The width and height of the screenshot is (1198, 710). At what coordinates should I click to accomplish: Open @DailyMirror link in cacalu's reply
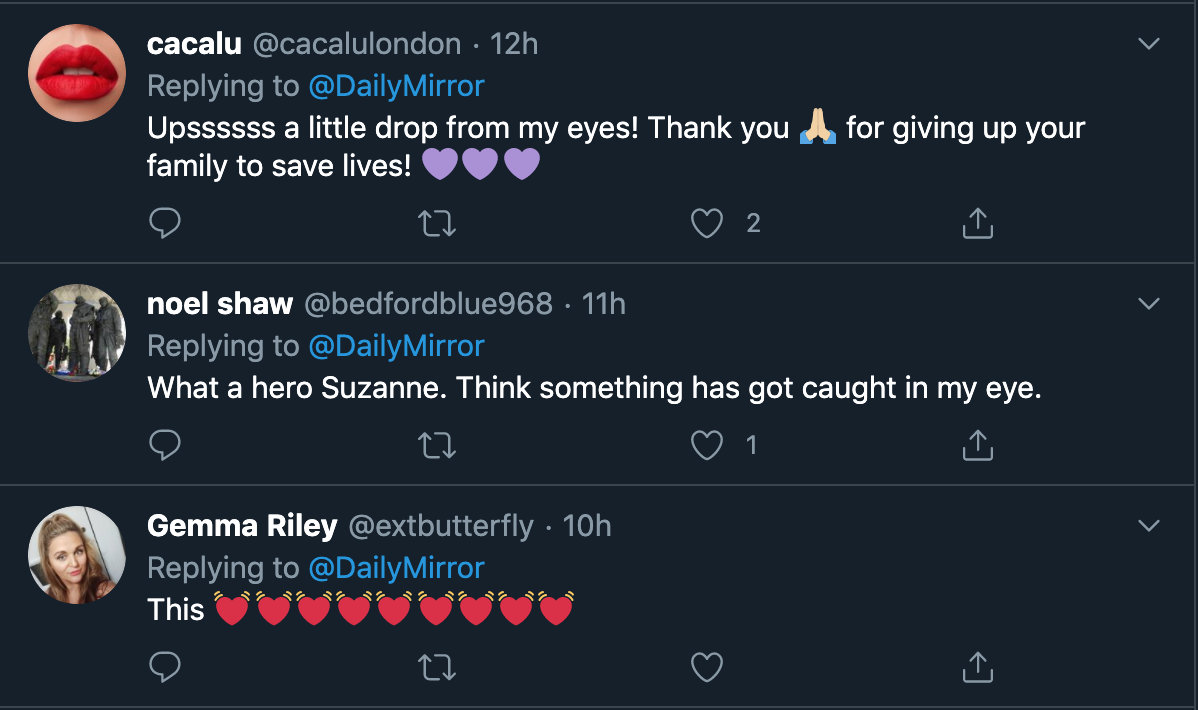[x=396, y=86]
